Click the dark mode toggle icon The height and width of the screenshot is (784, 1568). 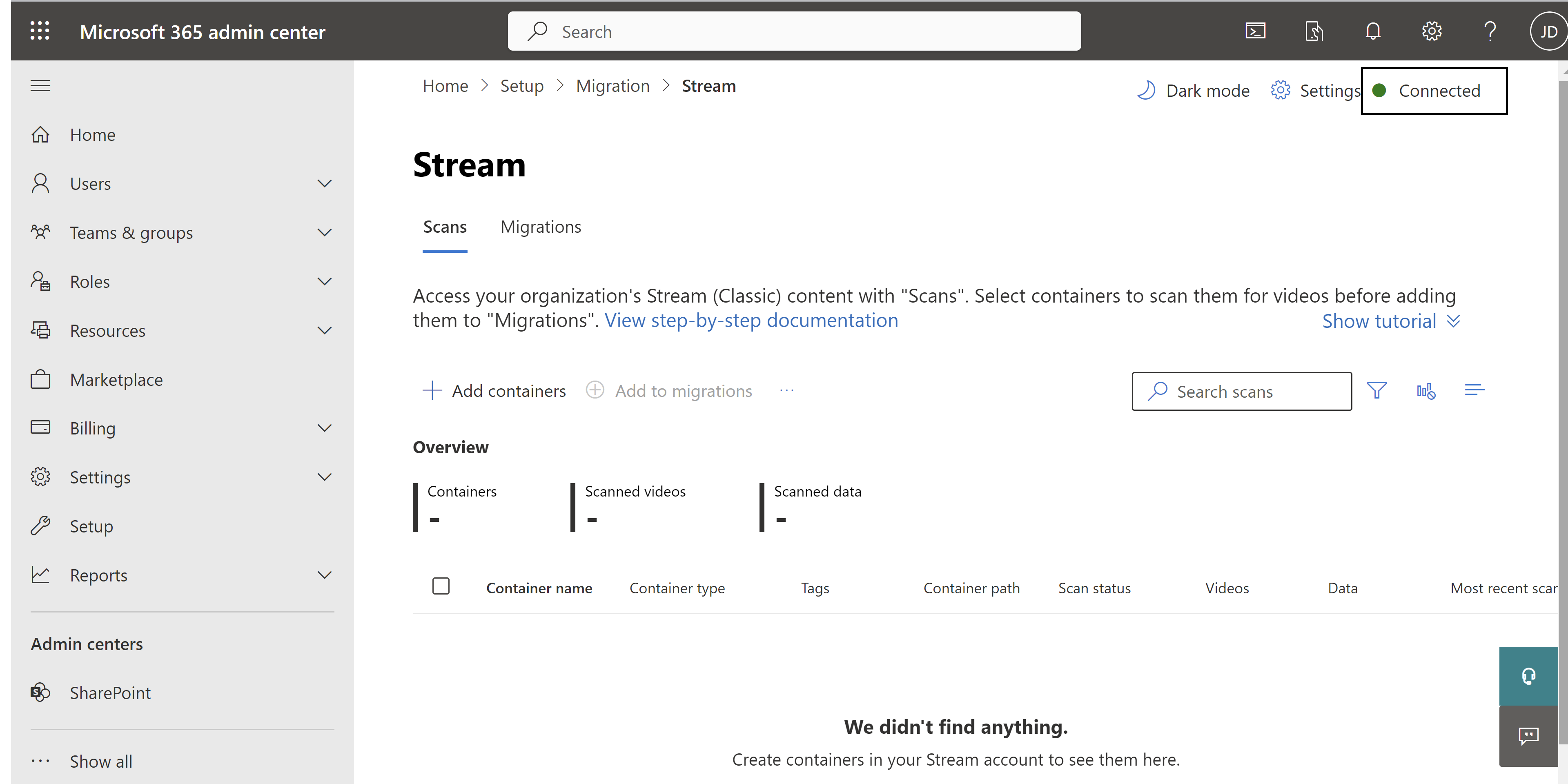pyautogui.click(x=1147, y=90)
